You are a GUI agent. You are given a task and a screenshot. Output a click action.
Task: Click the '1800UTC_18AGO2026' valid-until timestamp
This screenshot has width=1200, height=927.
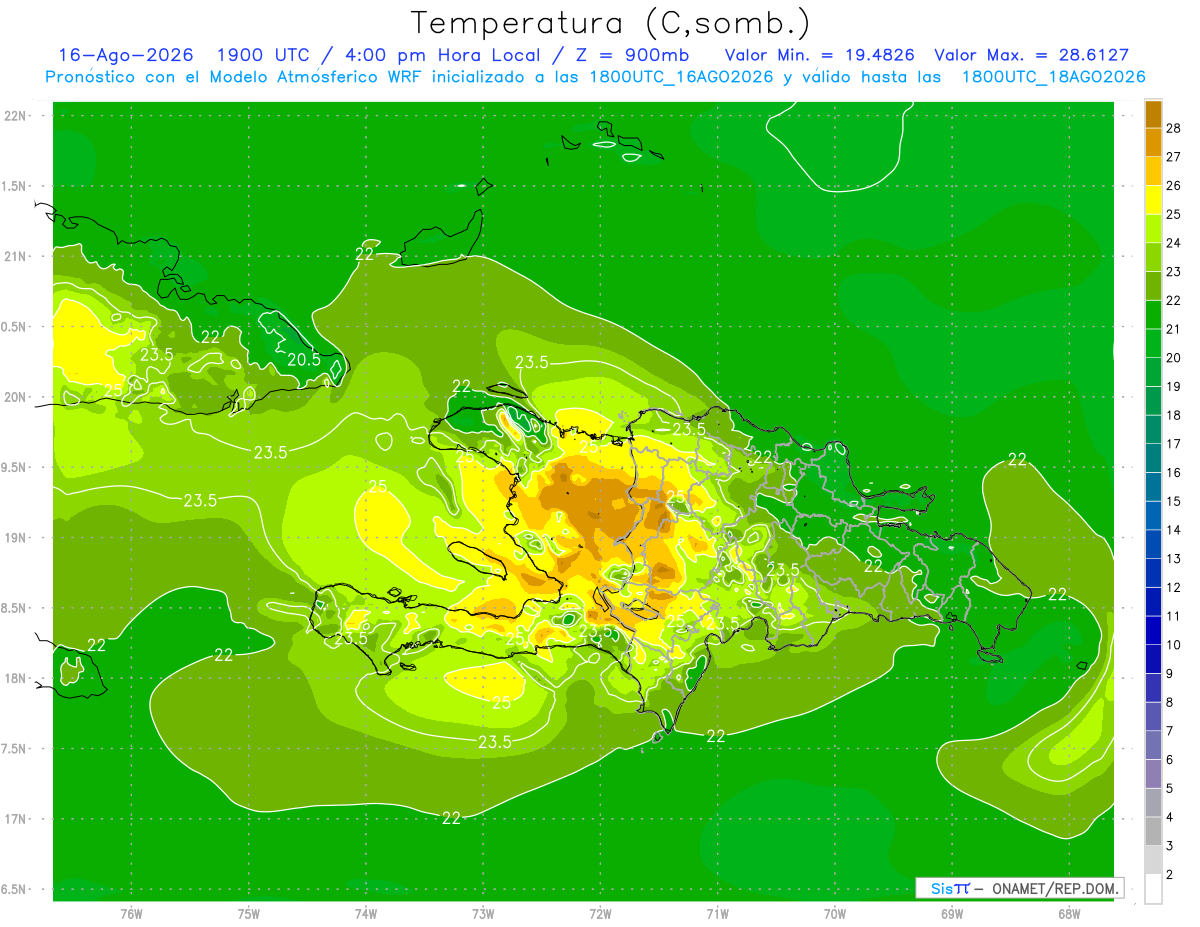pyautogui.click(x=1053, y=77)
